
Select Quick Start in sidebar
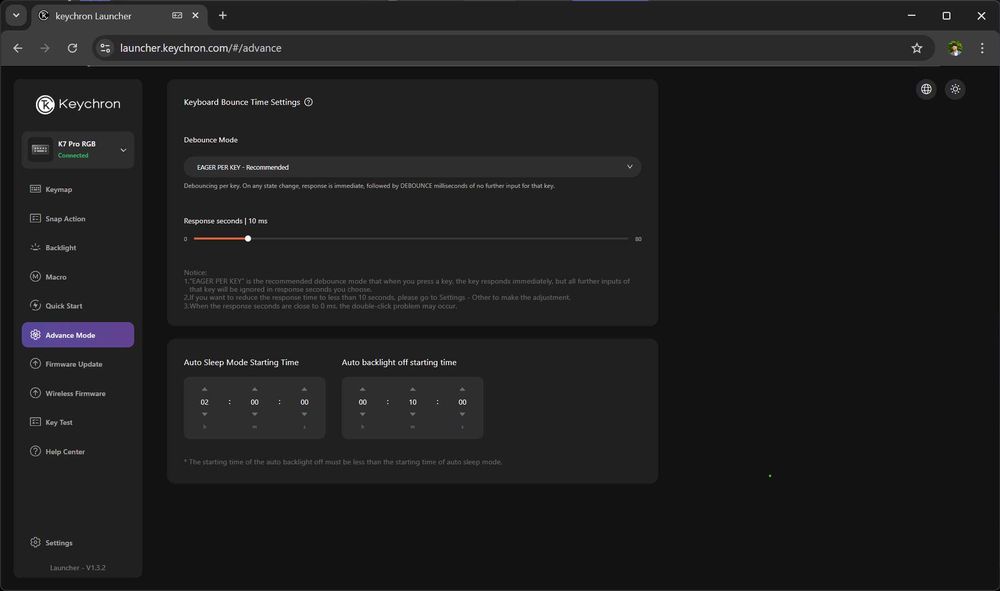(78, 306)
